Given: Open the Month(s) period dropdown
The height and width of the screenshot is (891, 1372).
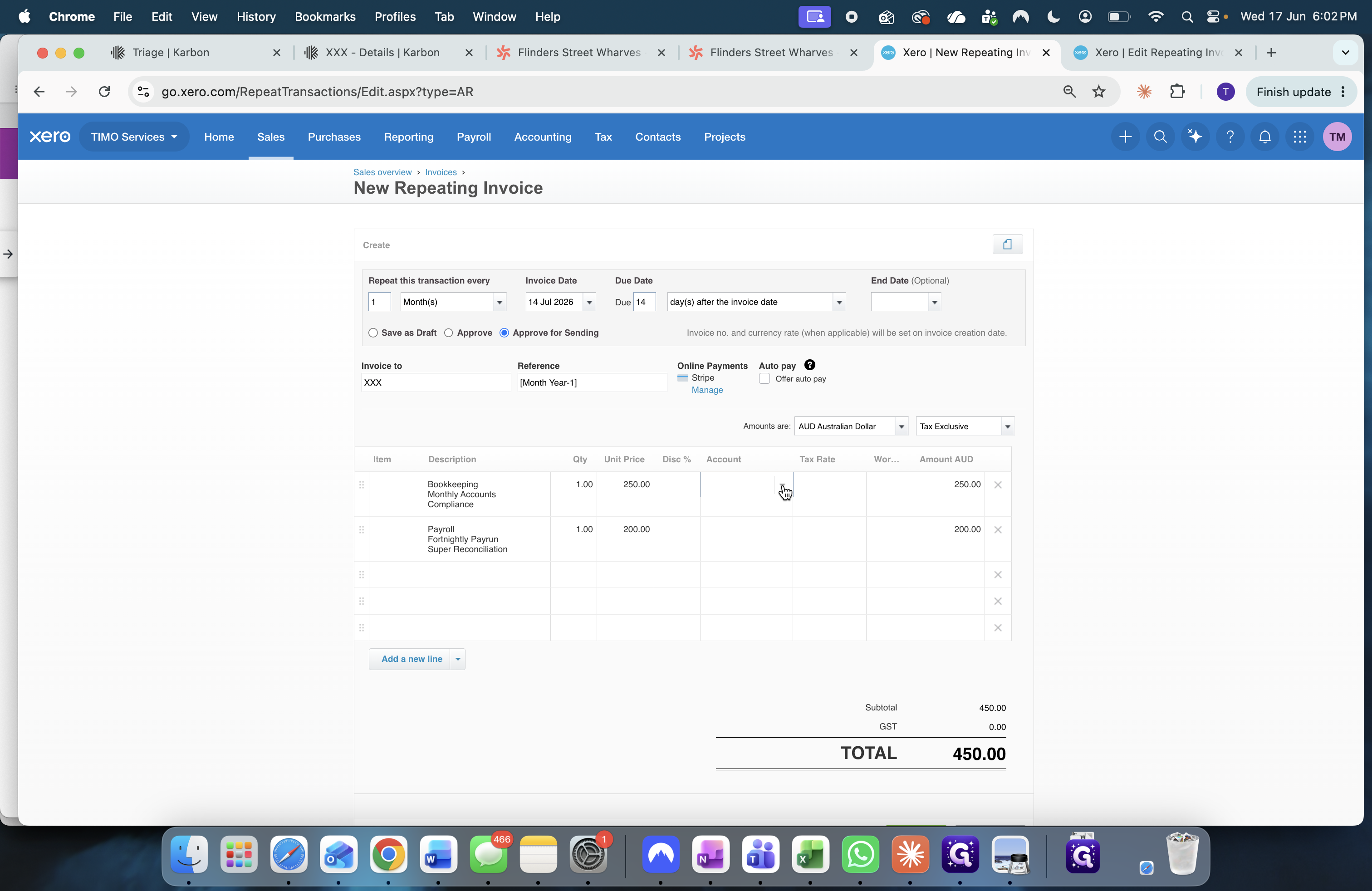Looking at the screenshot, I should tap(499, 302).
